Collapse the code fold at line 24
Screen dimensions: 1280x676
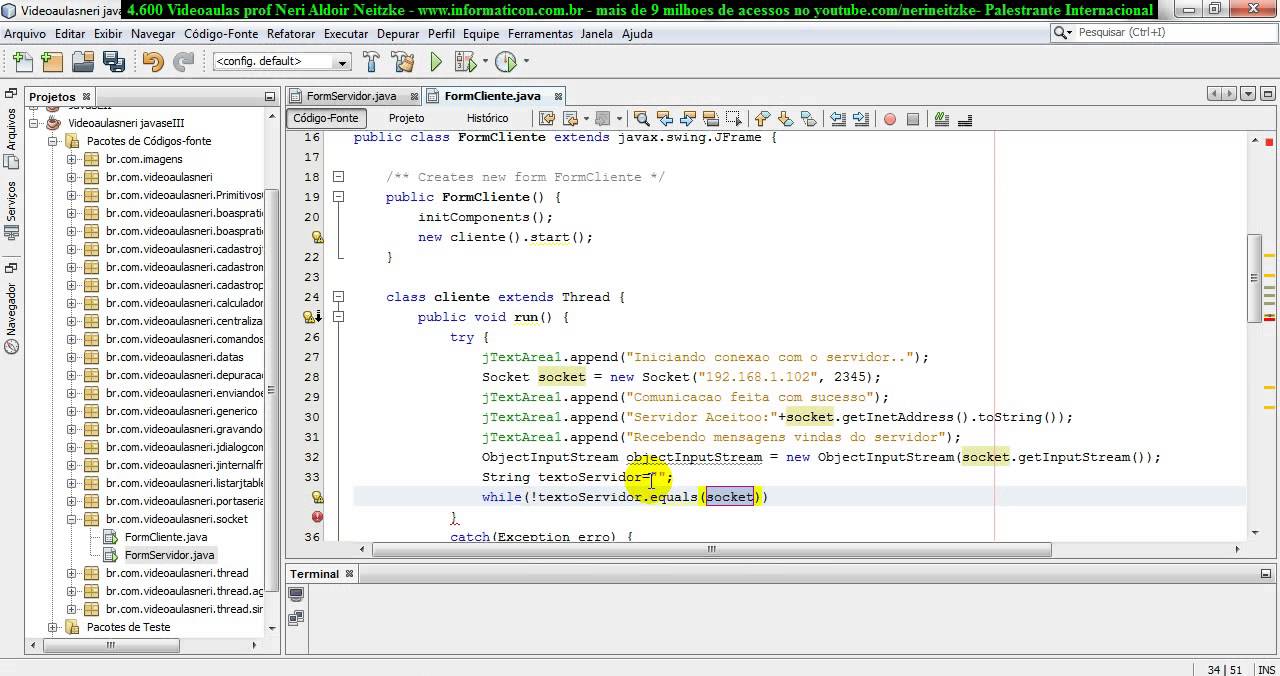point(338,297)
